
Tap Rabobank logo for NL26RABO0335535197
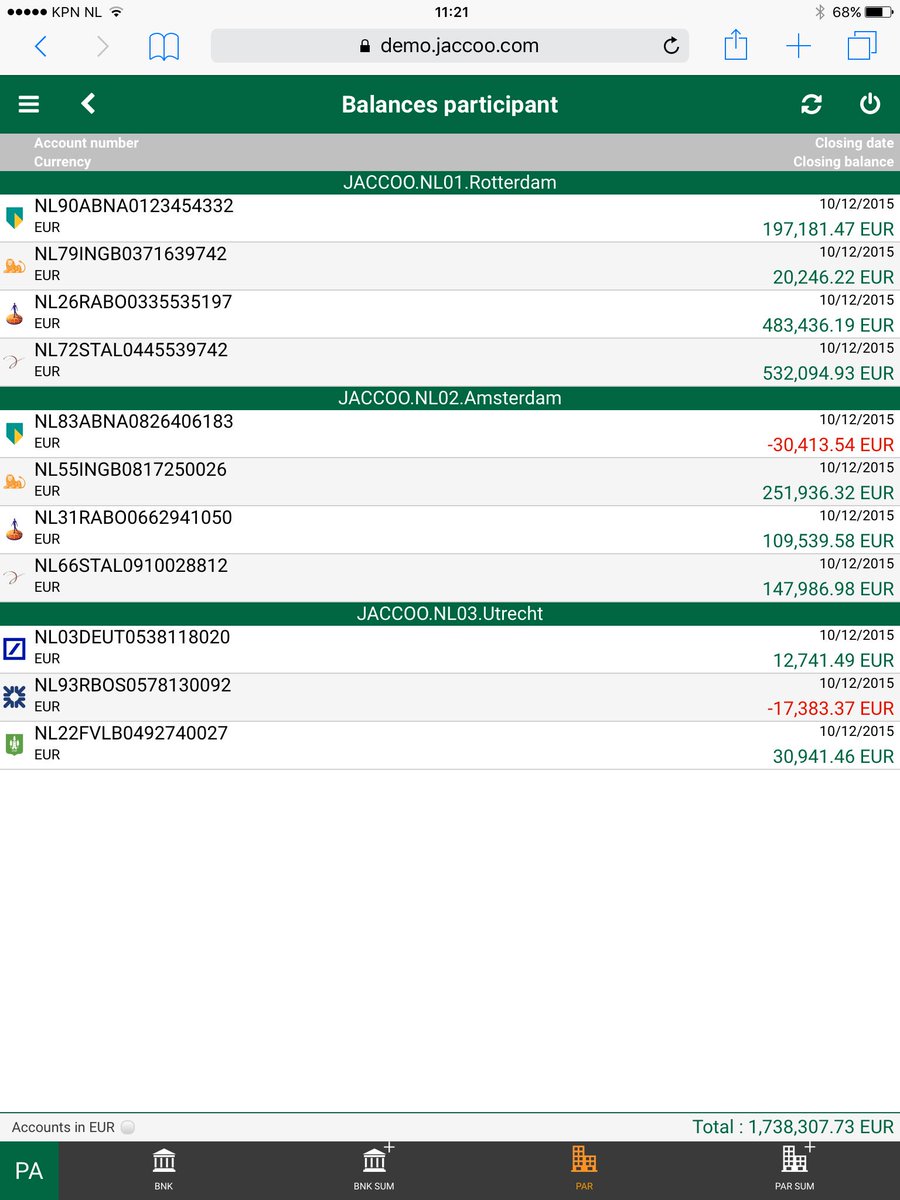[14, 313]
